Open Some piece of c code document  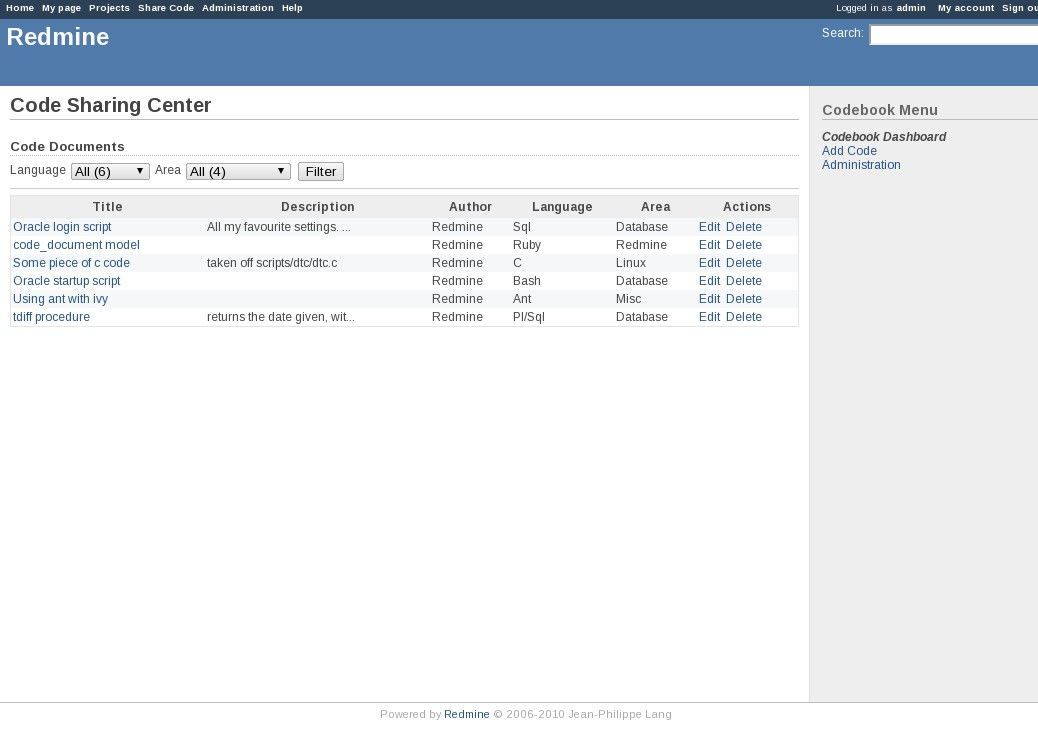(71, 263)
